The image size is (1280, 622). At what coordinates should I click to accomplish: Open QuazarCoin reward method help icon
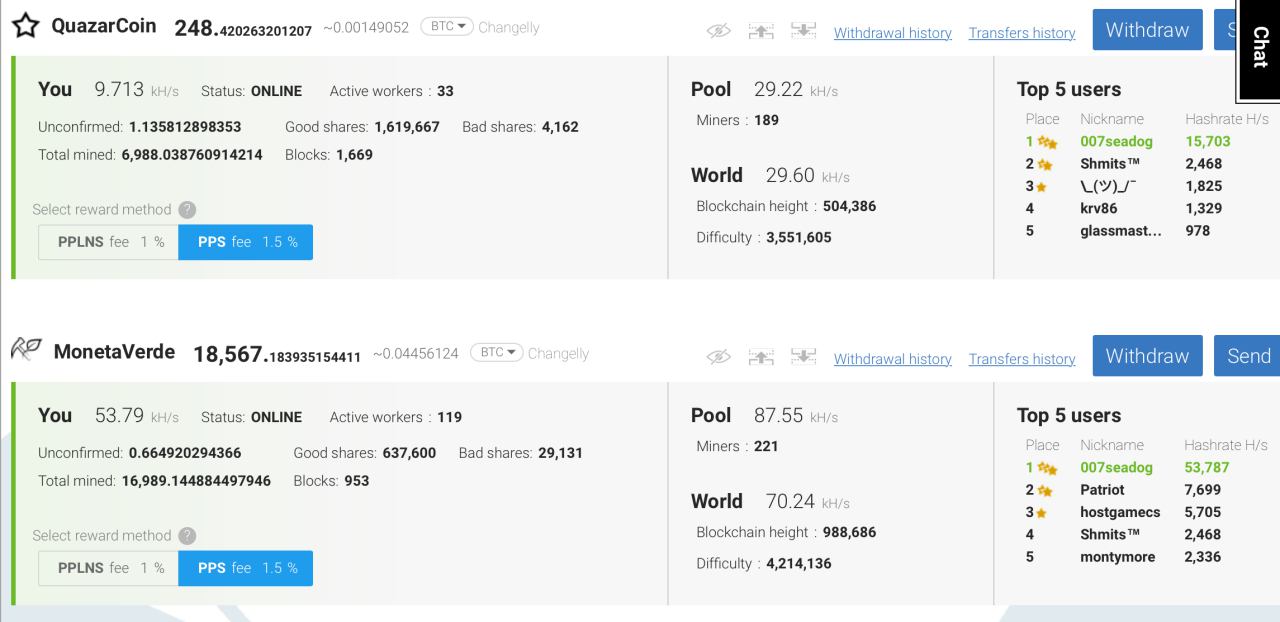[x=187, y=210]
